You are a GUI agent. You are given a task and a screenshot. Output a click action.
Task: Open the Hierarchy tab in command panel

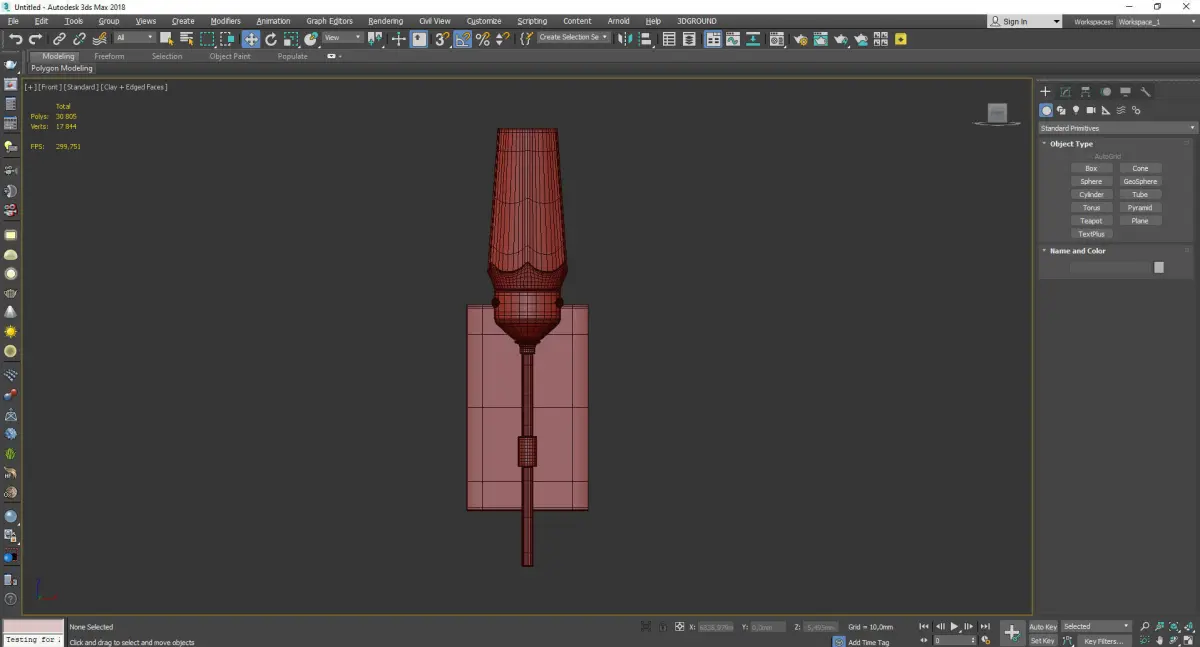pyautogui.click(x=1086, y=91)
